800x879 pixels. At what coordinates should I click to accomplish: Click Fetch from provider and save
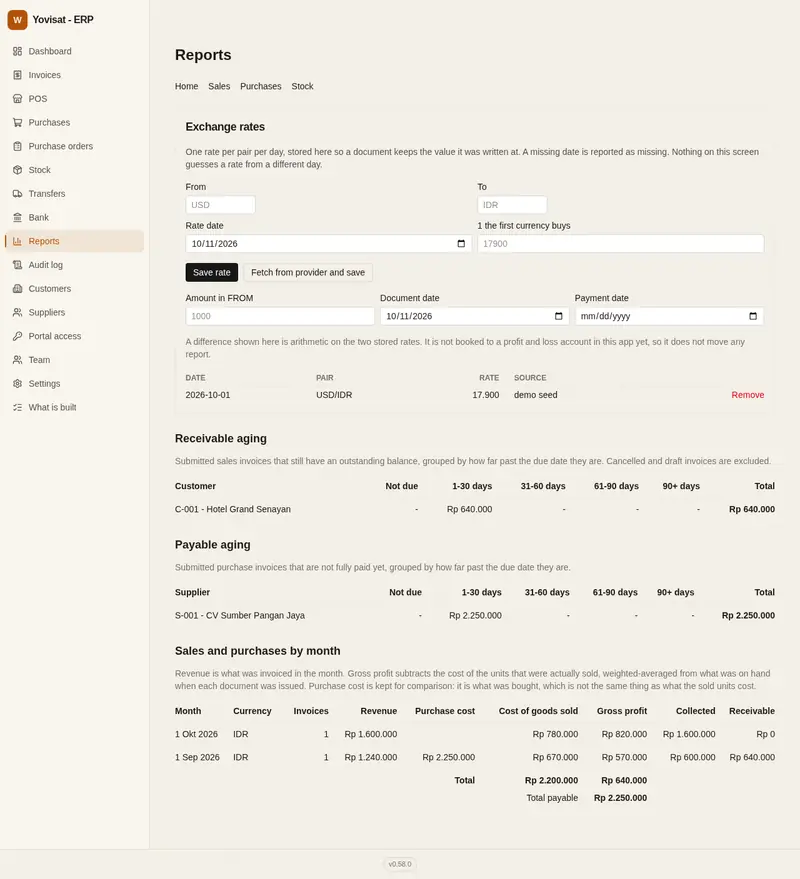point(308,272)
